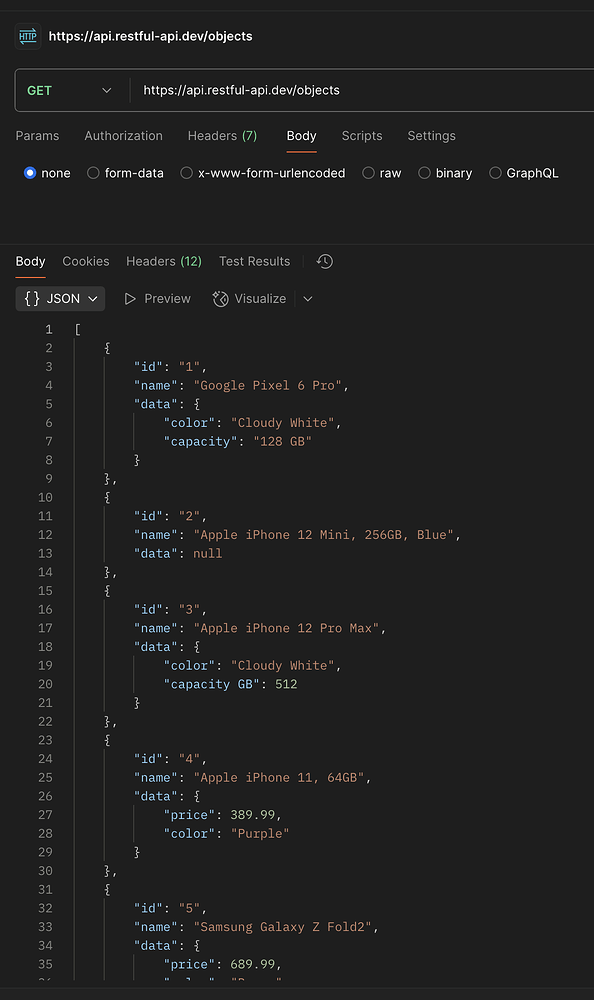594x1000 pixels.
Task: Switch to the Scripts tab
Action: point(361,136)
